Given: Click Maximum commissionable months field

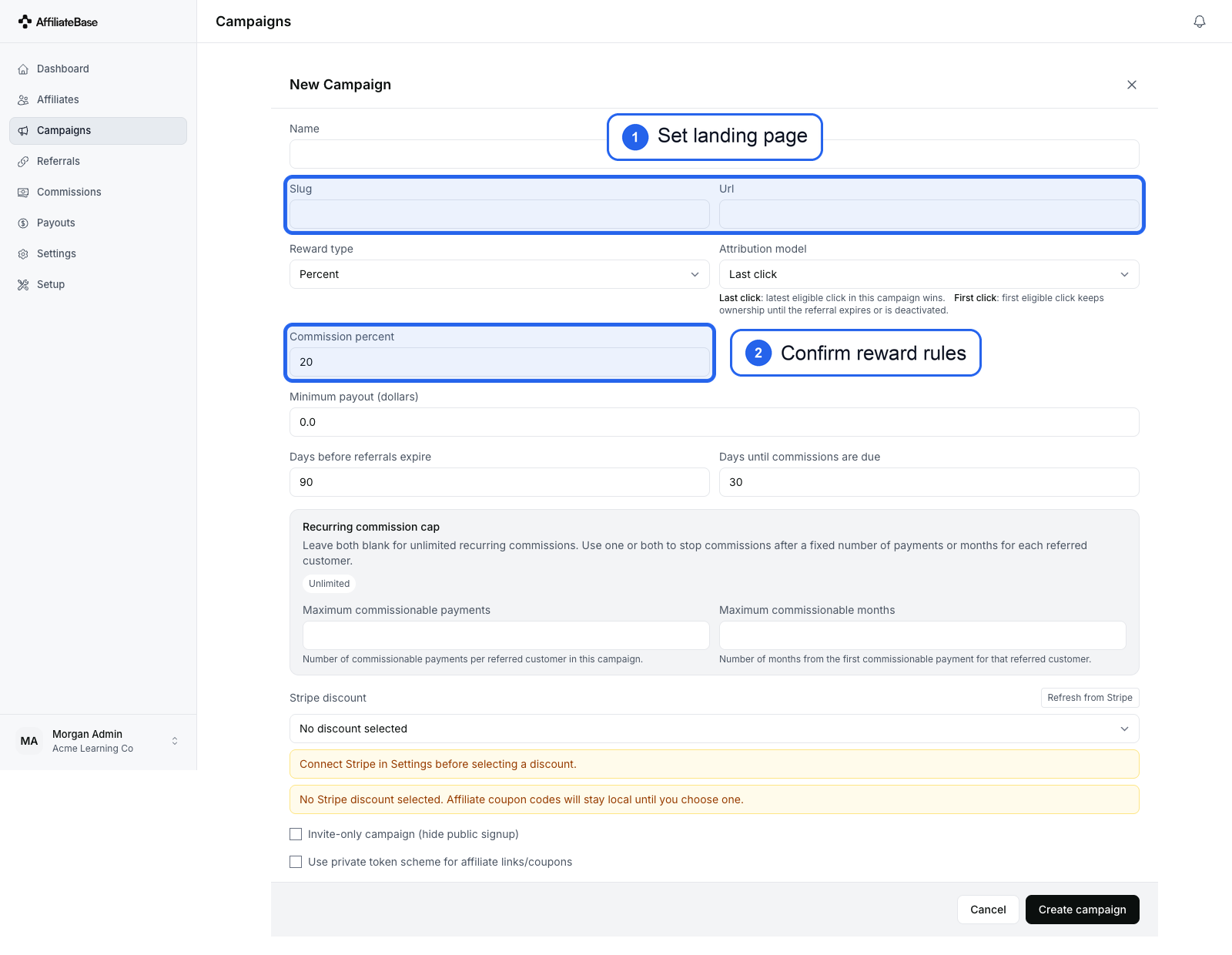Looking at the screenshot, I should pos(922,635).
